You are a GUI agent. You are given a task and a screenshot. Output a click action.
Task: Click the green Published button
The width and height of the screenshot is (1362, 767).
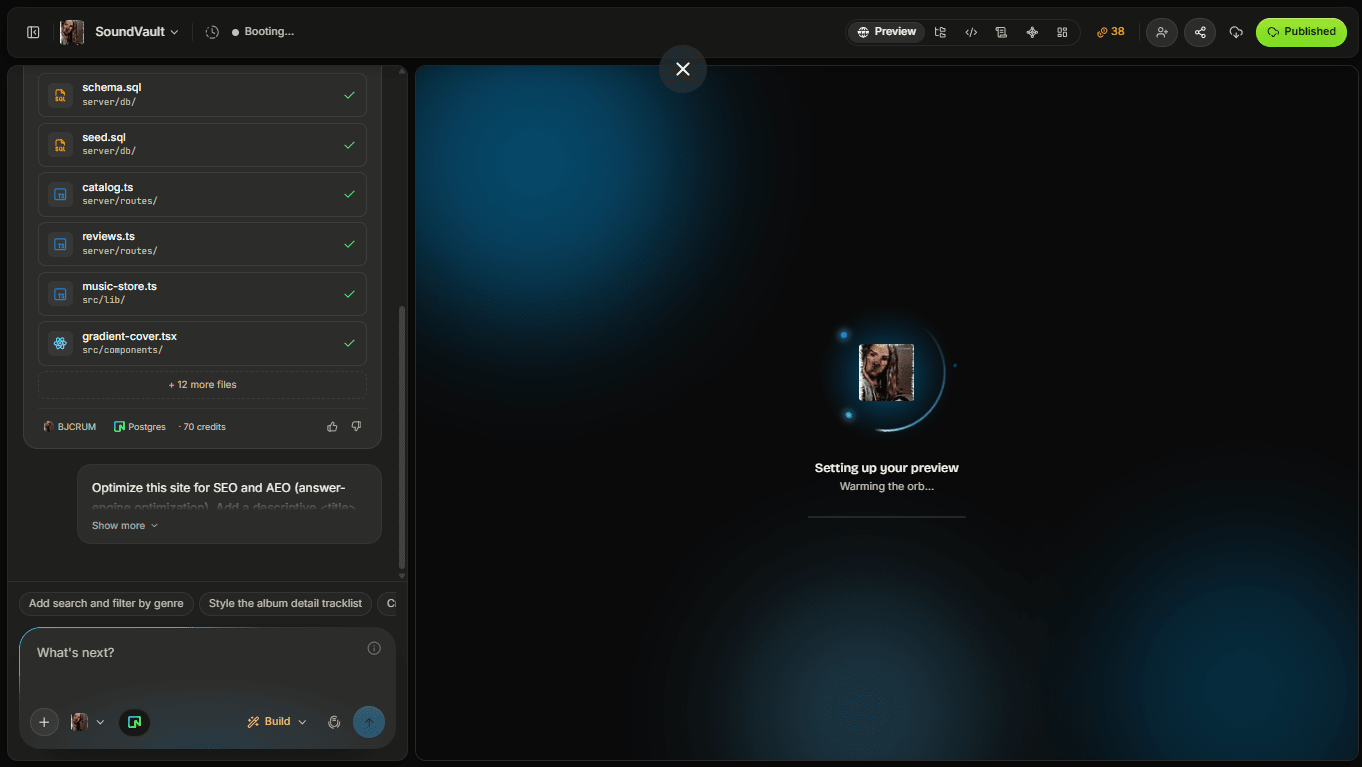tap(1301, 32)
